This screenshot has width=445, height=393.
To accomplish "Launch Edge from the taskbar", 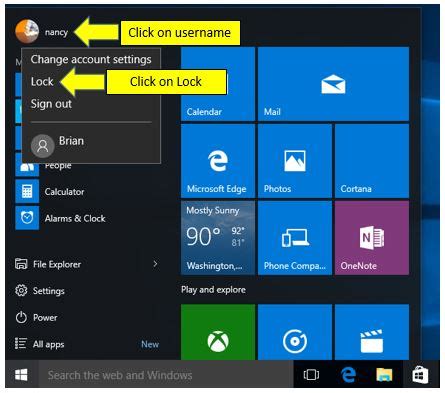I will tap(348, 375).
